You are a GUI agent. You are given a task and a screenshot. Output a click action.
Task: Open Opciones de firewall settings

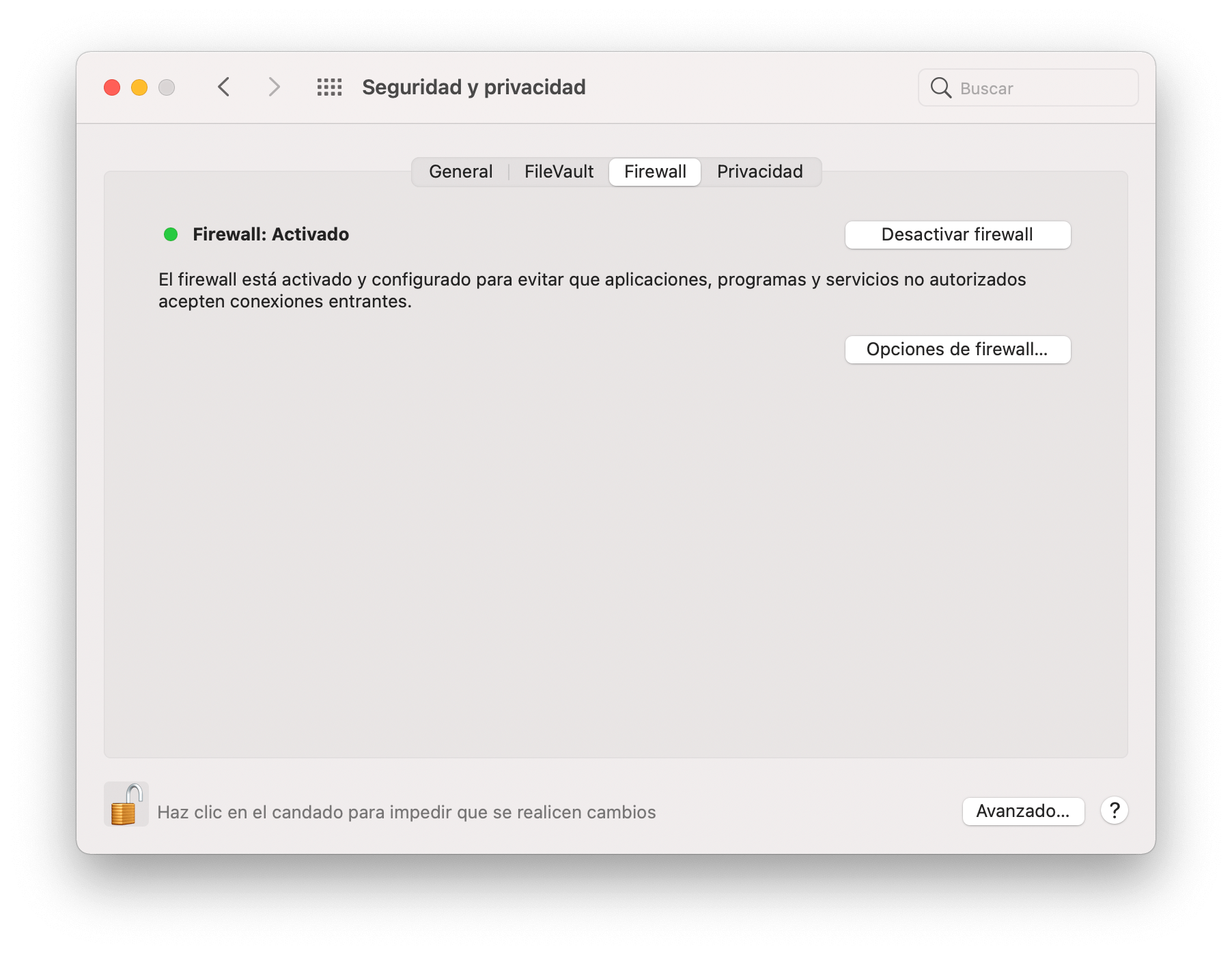[957, 349]
